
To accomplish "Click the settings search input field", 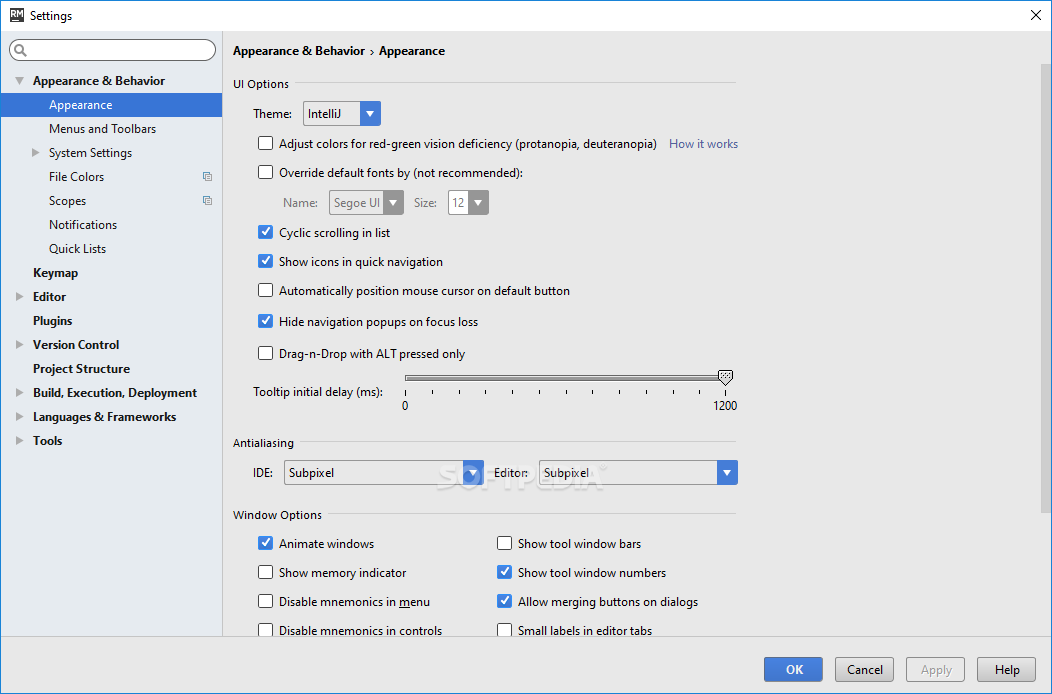I will click(113, 50).
